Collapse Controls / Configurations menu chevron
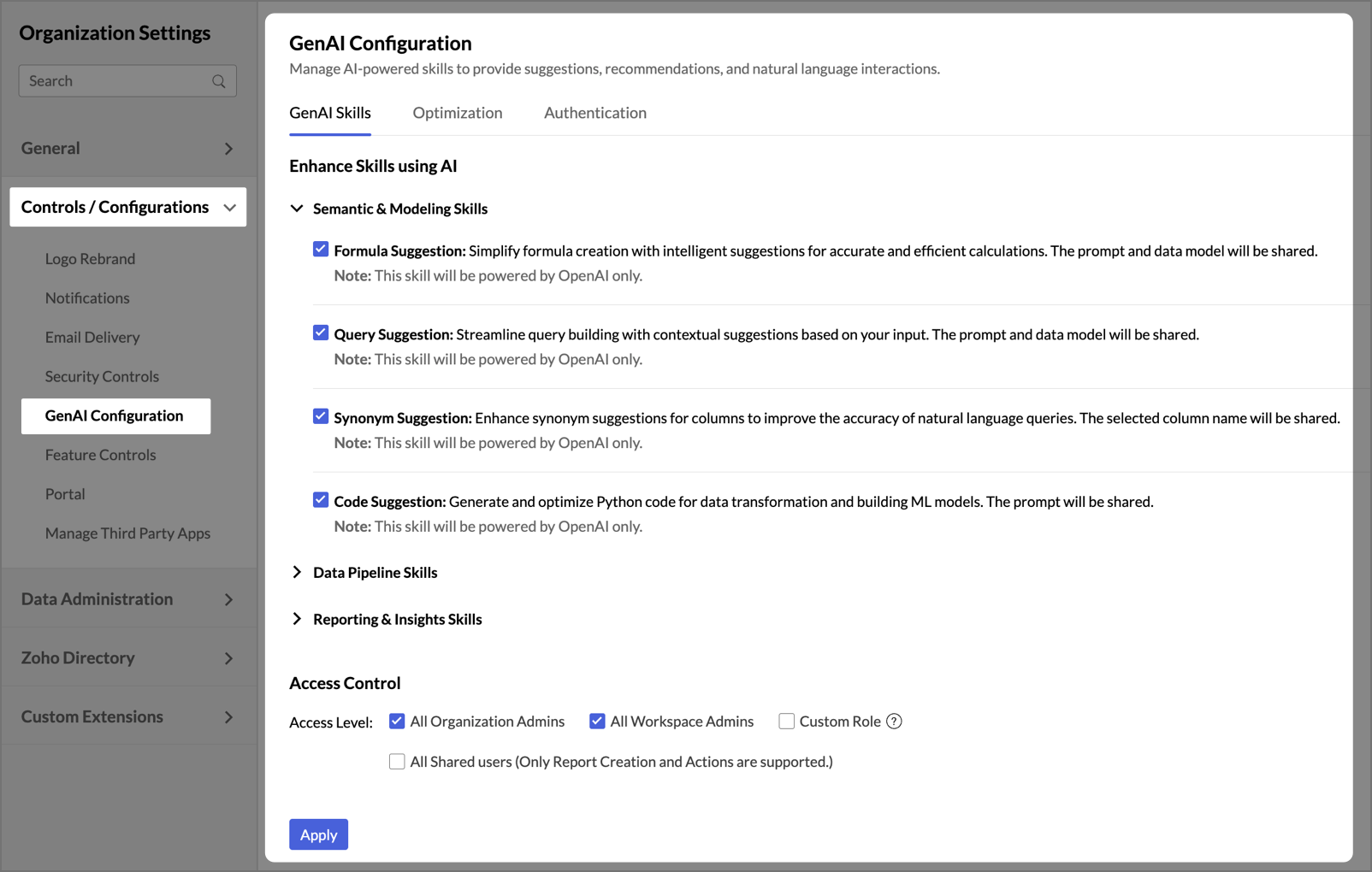This screenshot has height=872, width=1372. [229, 208]
